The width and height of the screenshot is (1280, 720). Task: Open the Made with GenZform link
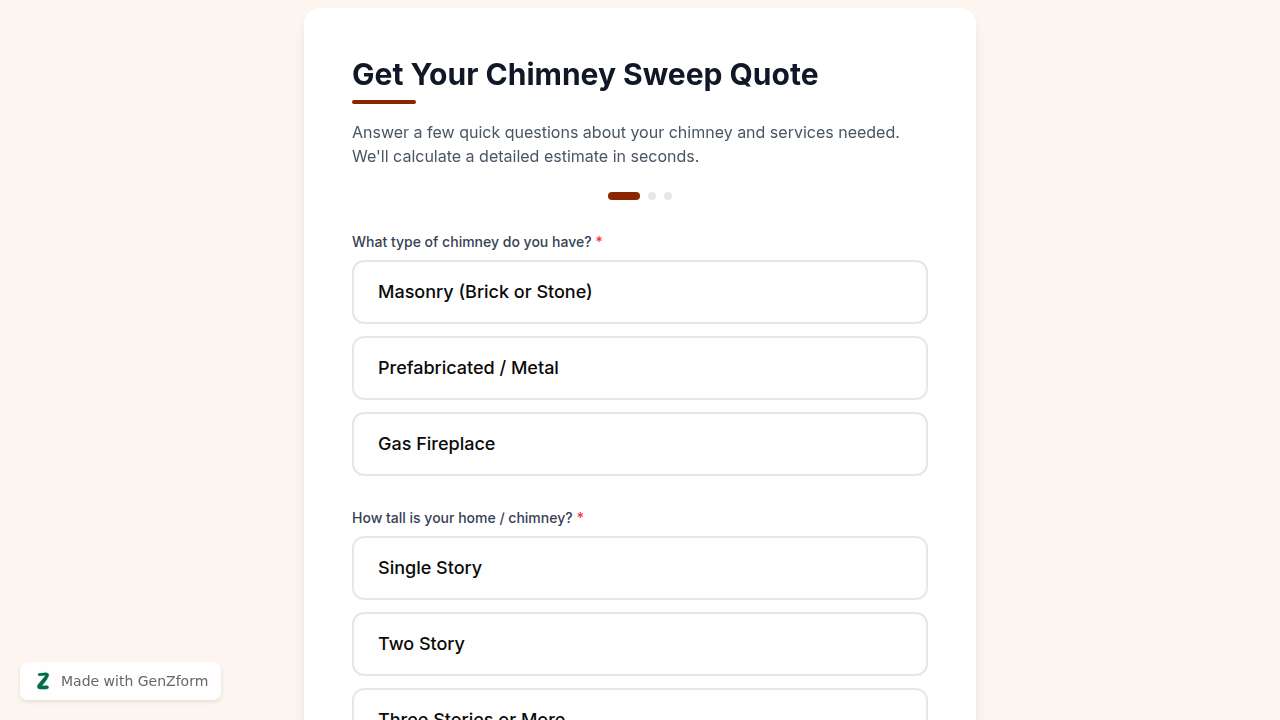click(x=134, y=681)
